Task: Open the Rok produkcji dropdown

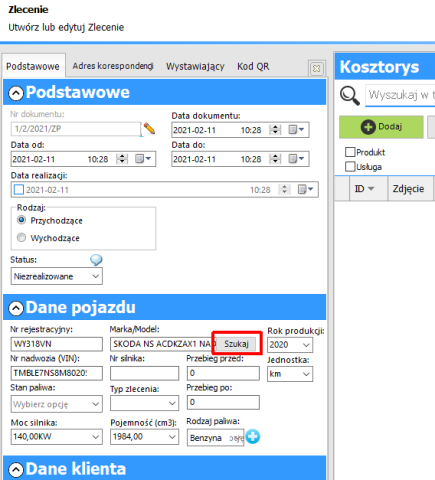Action: [290, 345]
